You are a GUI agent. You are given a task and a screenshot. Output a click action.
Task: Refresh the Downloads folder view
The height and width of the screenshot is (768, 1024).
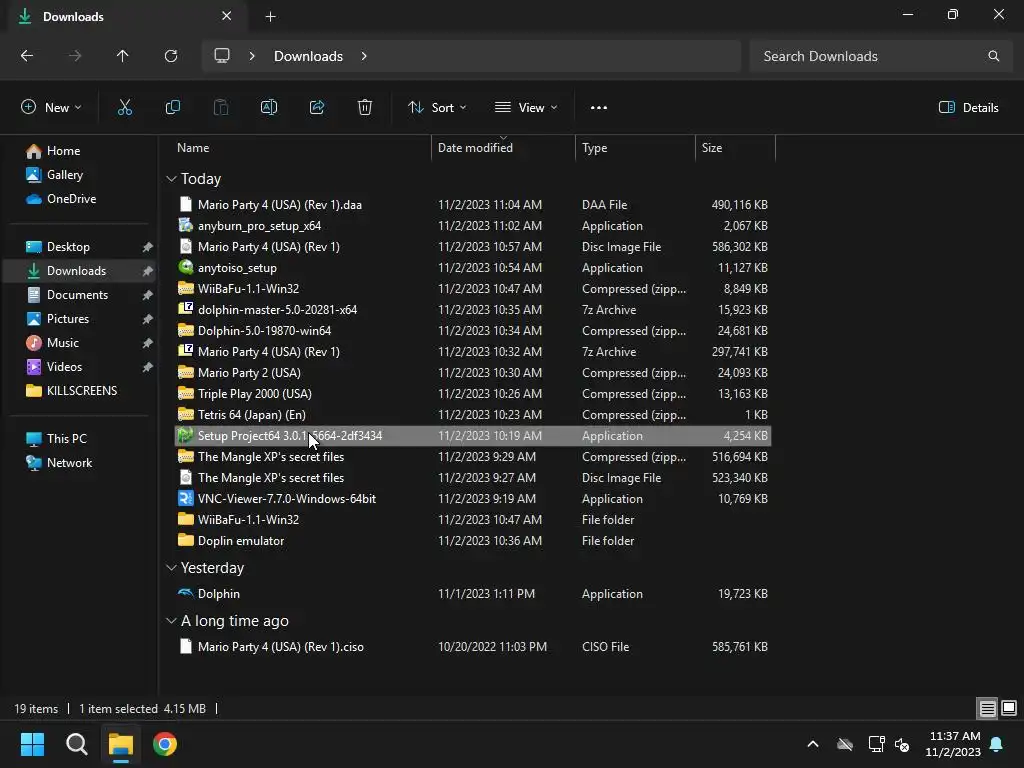coord(171,56)
